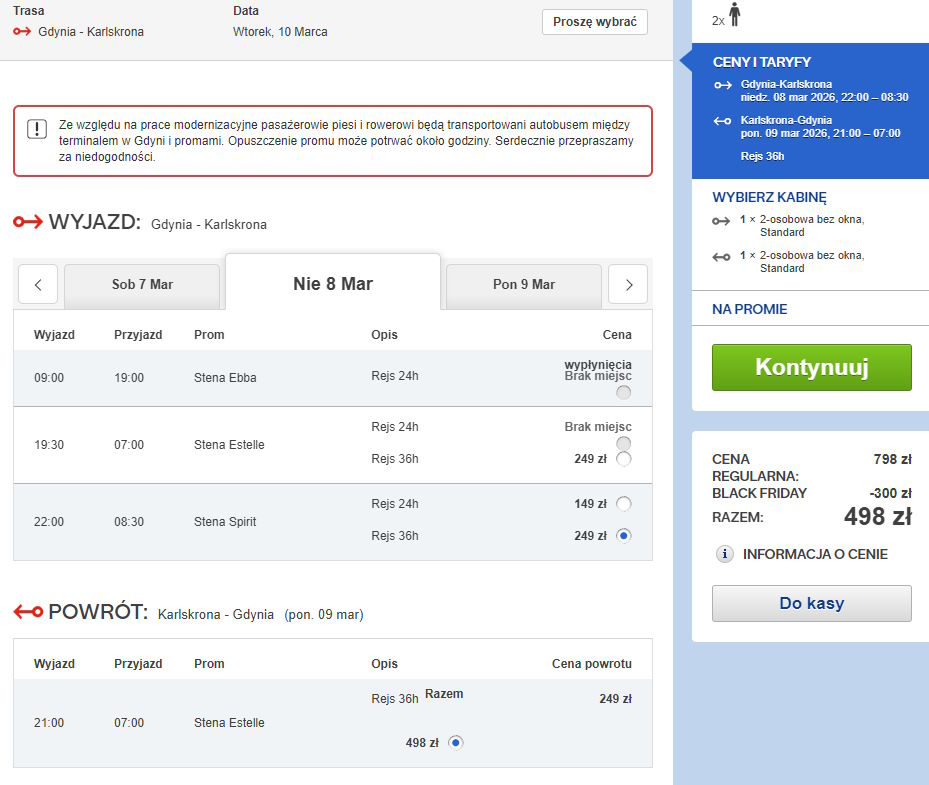Click the price information icon
The height and width of the screenshot is (785, 929).
[725, 554]
